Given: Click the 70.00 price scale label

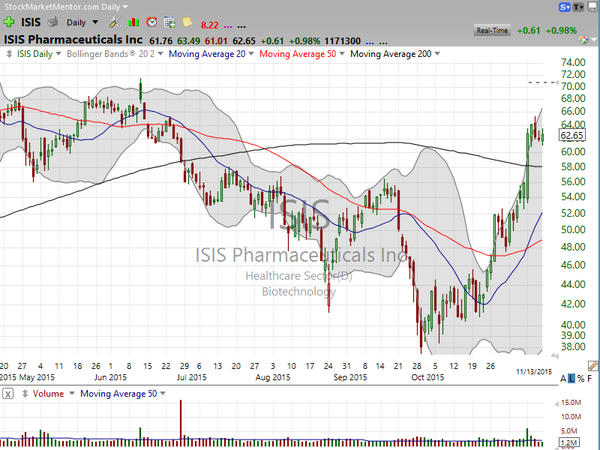Looking at the screenshot, I should click(x=573, y=86).
